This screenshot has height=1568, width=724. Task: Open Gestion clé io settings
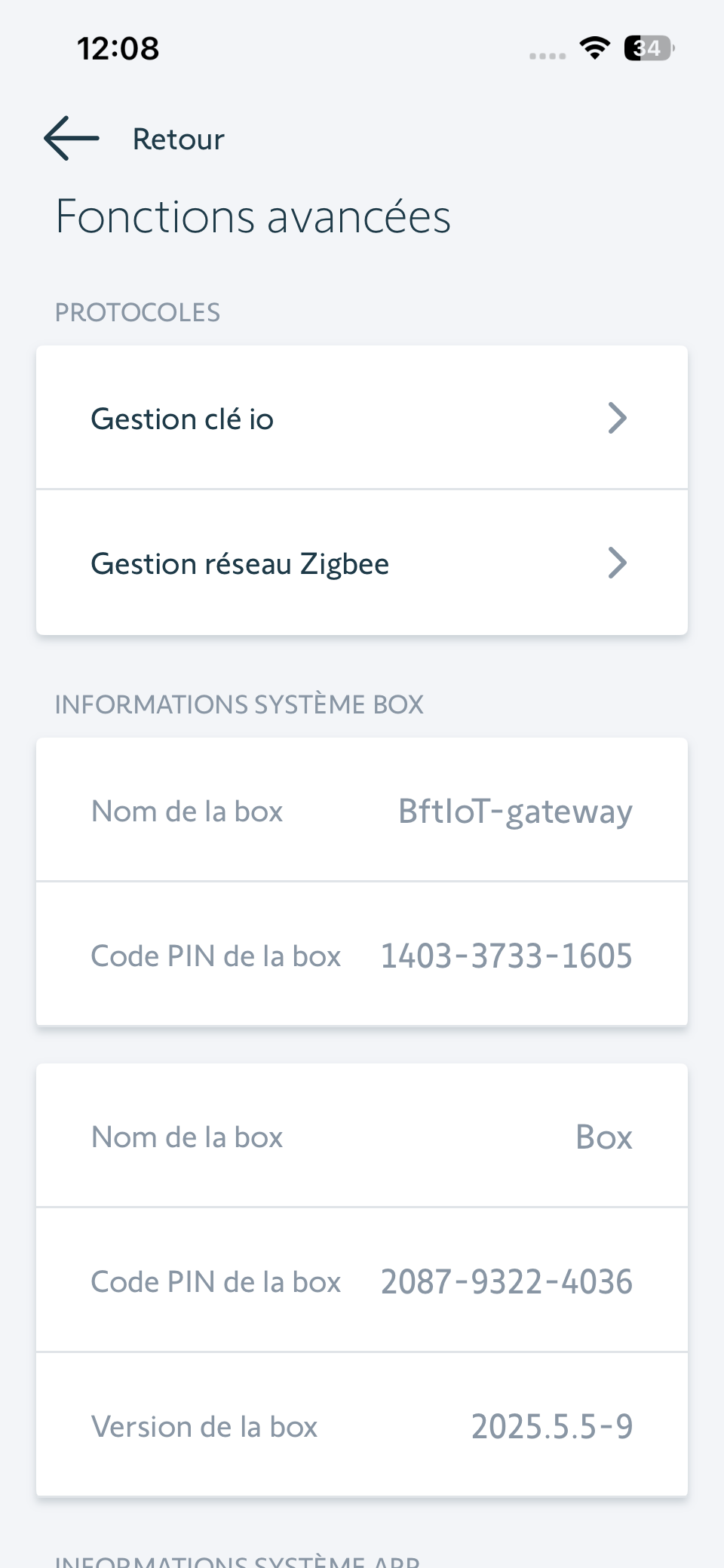pyautogui.click(x=183, y=419)
